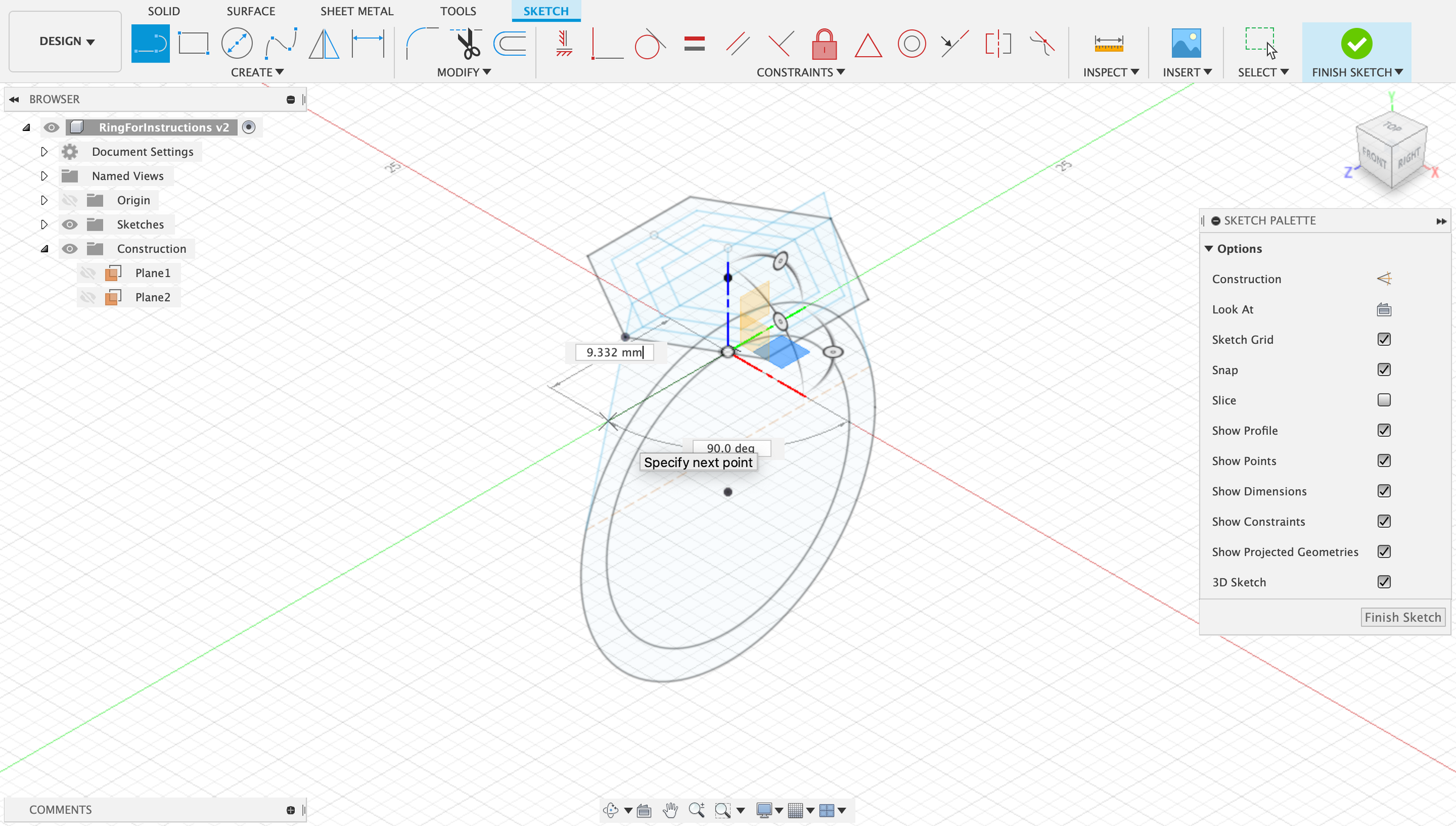
Task: Switch to the SOLID tab
Action: pos(164,11)
